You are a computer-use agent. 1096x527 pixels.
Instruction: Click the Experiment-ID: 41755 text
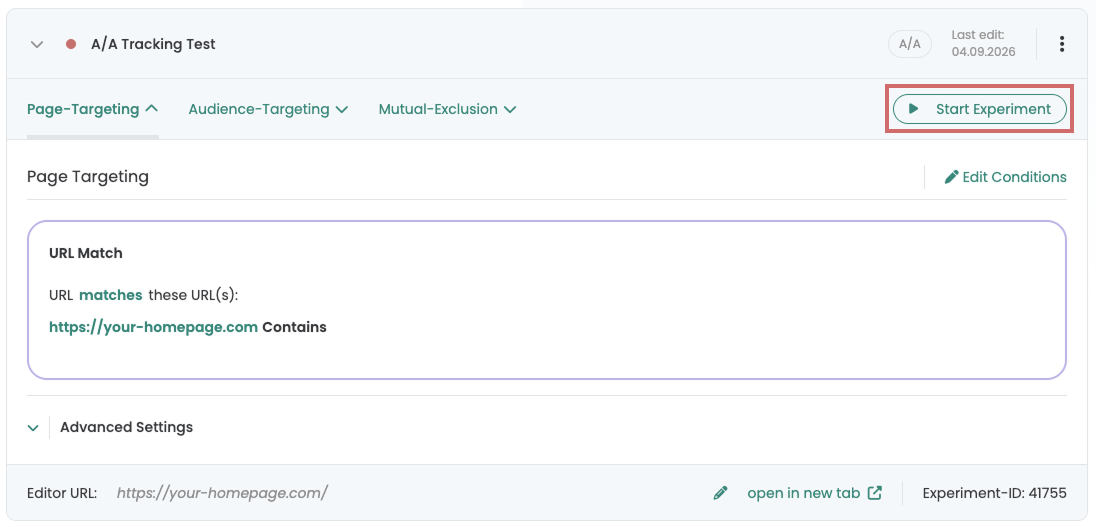pos(995,493)
